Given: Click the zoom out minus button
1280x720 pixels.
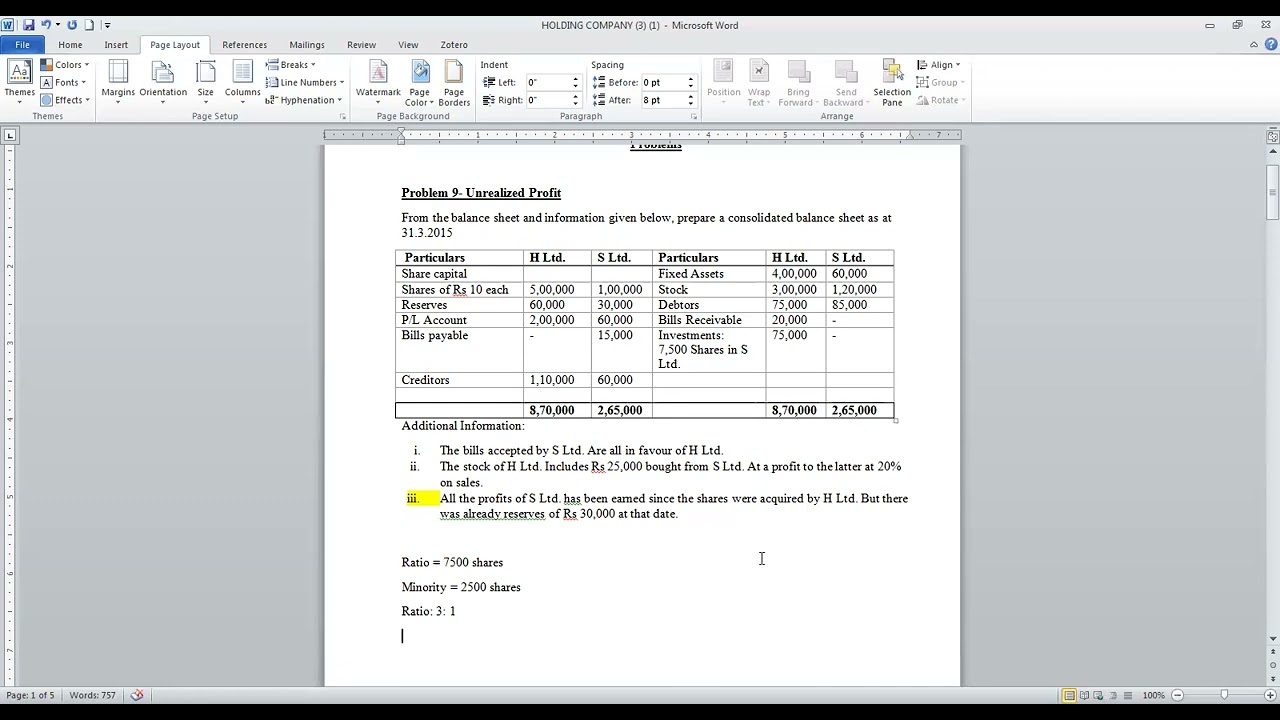Looking at the screenshot, I should (x=1177, y=695).
